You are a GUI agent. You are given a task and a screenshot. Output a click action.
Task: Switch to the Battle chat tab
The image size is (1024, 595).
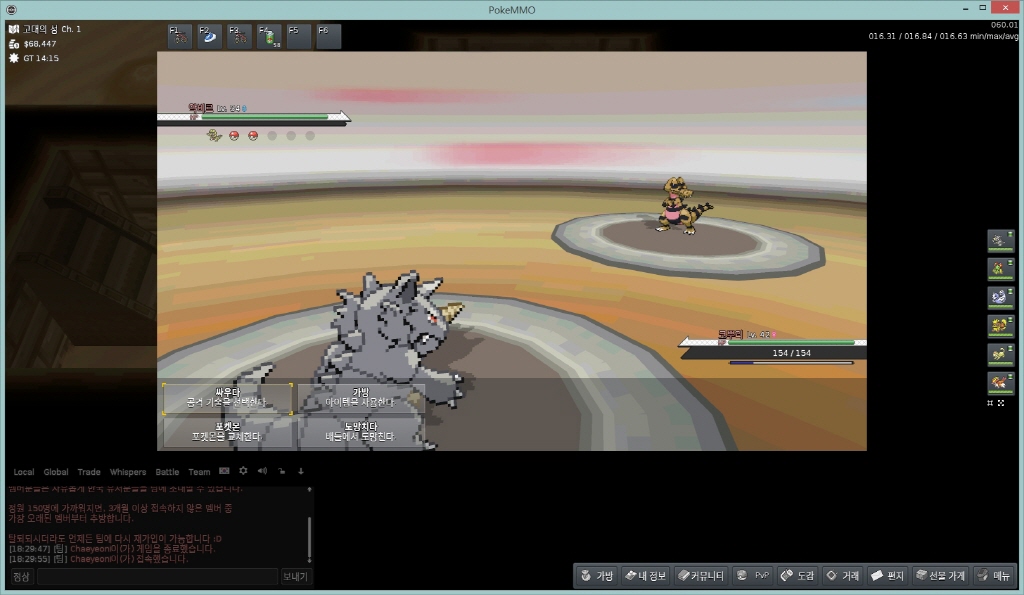[x=167, y=472]
